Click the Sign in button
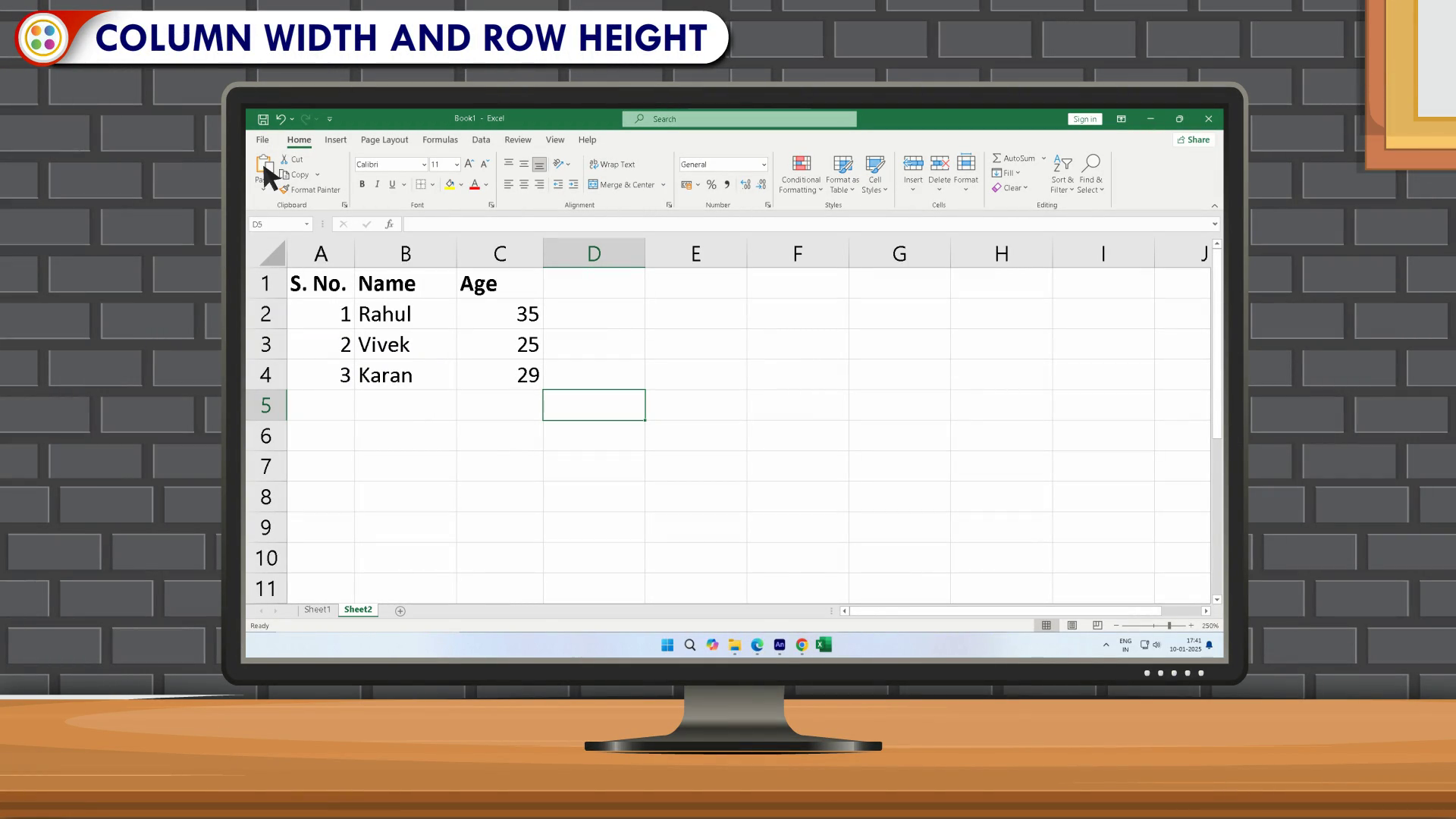The height and width of the screenshot is (819, 1456). (x=1084, y=119)
